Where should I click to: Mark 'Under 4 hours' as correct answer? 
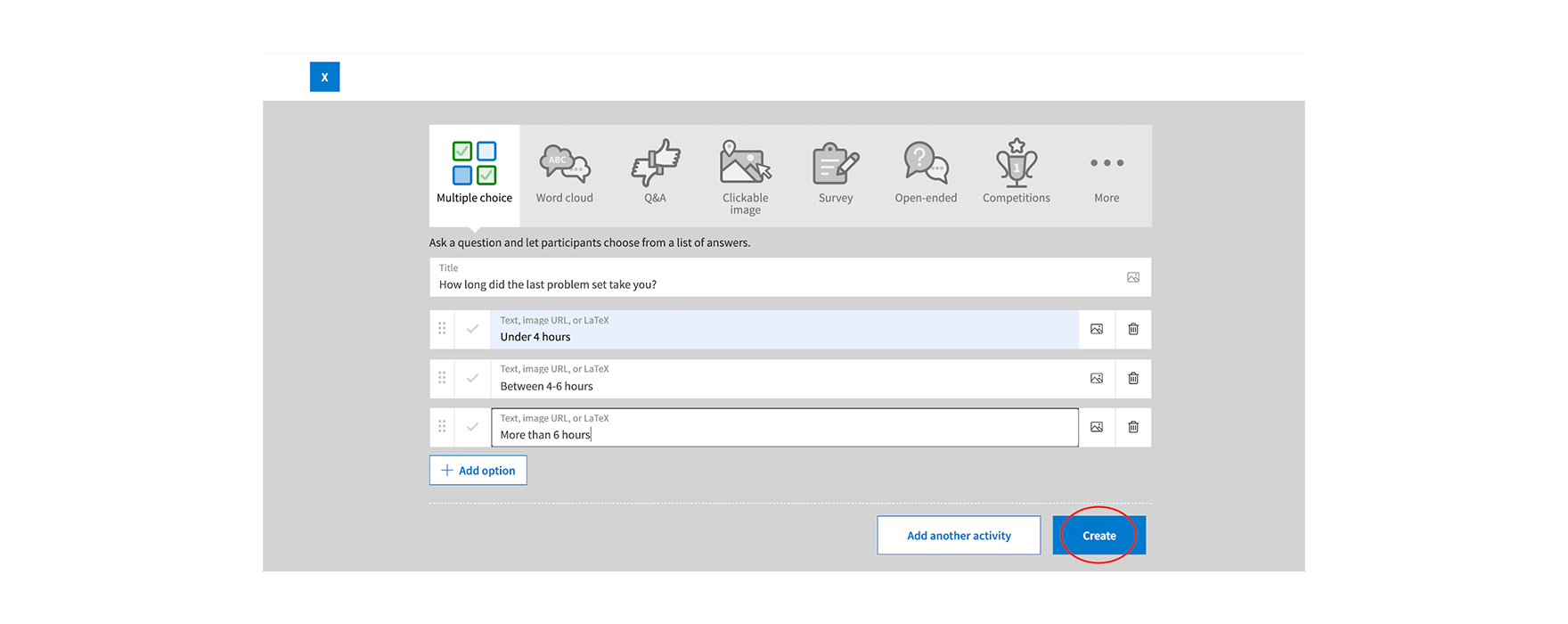[x=472, y=329]
